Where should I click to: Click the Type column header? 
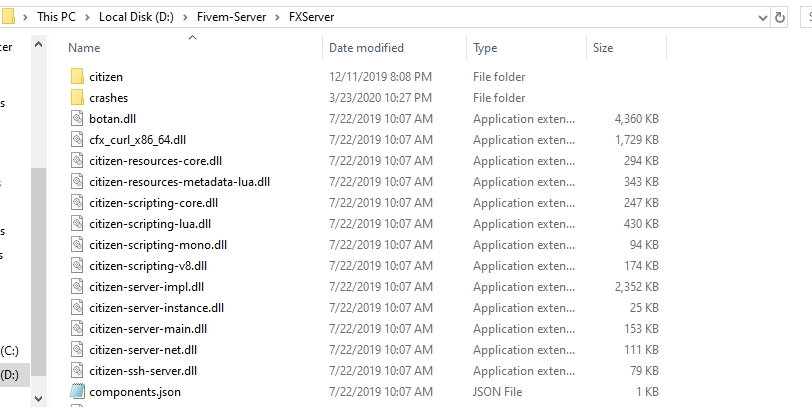coord(485,48)
